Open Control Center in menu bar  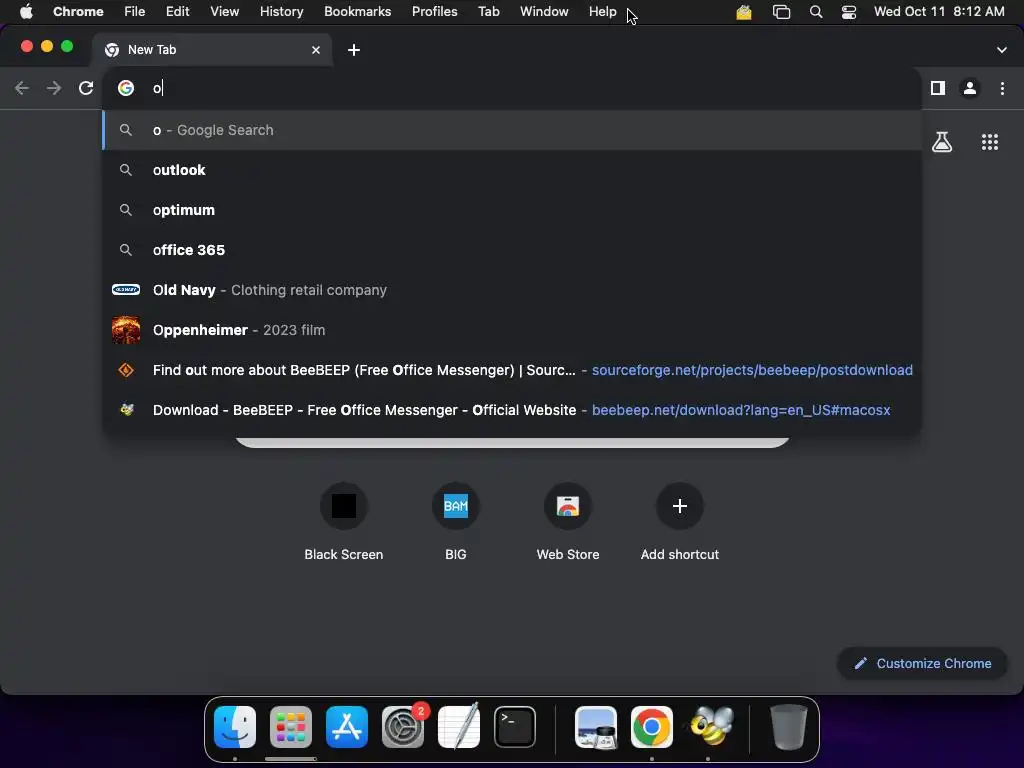(849, 12)
